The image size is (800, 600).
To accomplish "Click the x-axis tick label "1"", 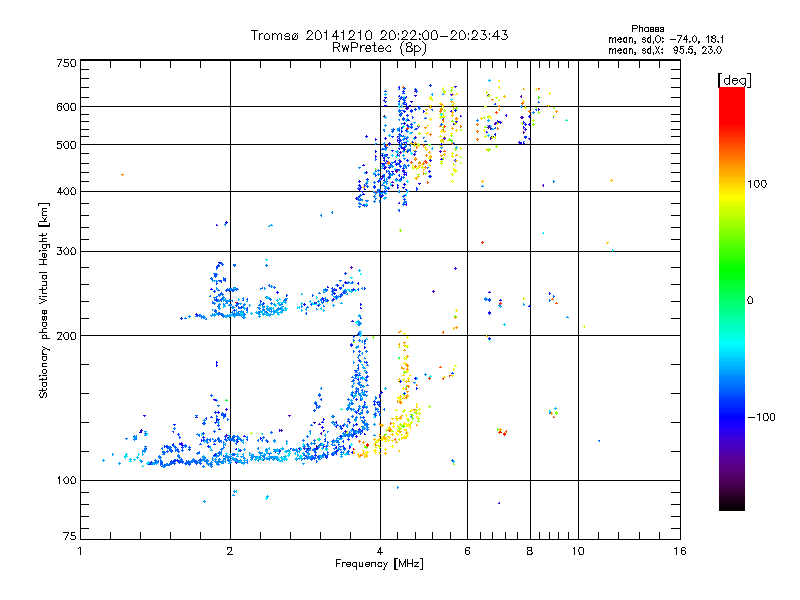I will coord(80,551).
